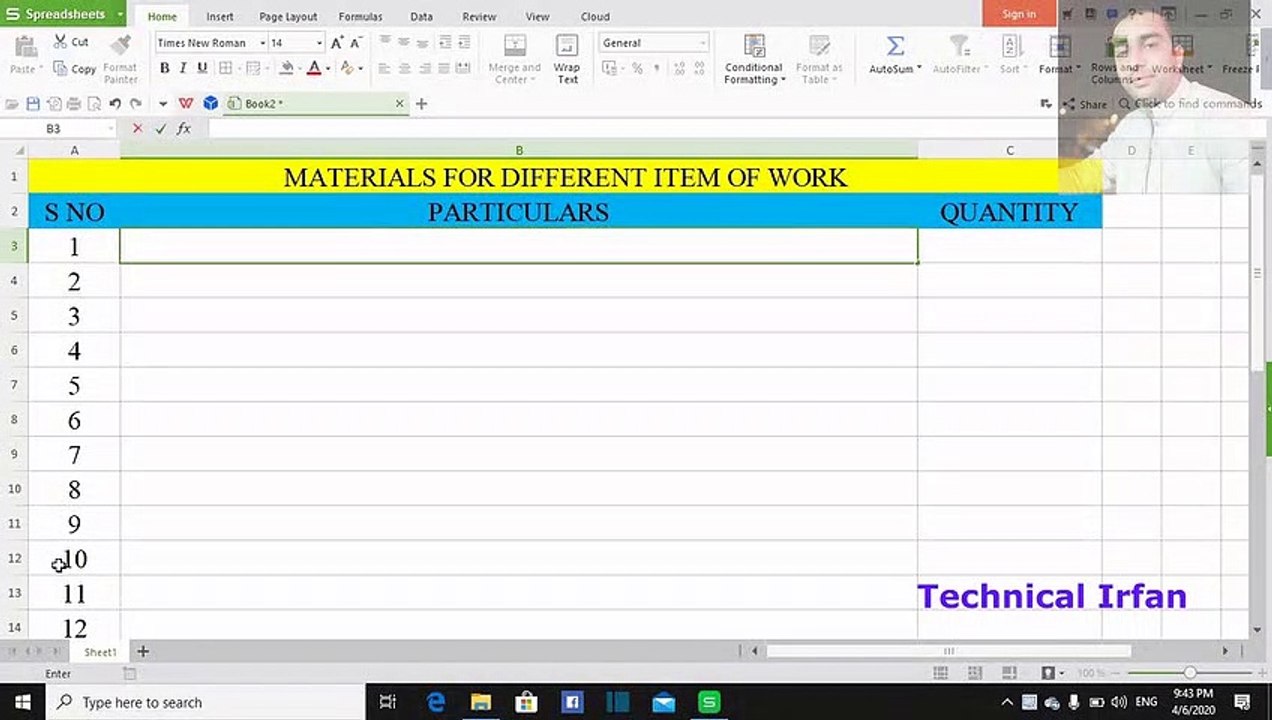Apply percent style format
1272x720 pixels.
tap(637, 68)
